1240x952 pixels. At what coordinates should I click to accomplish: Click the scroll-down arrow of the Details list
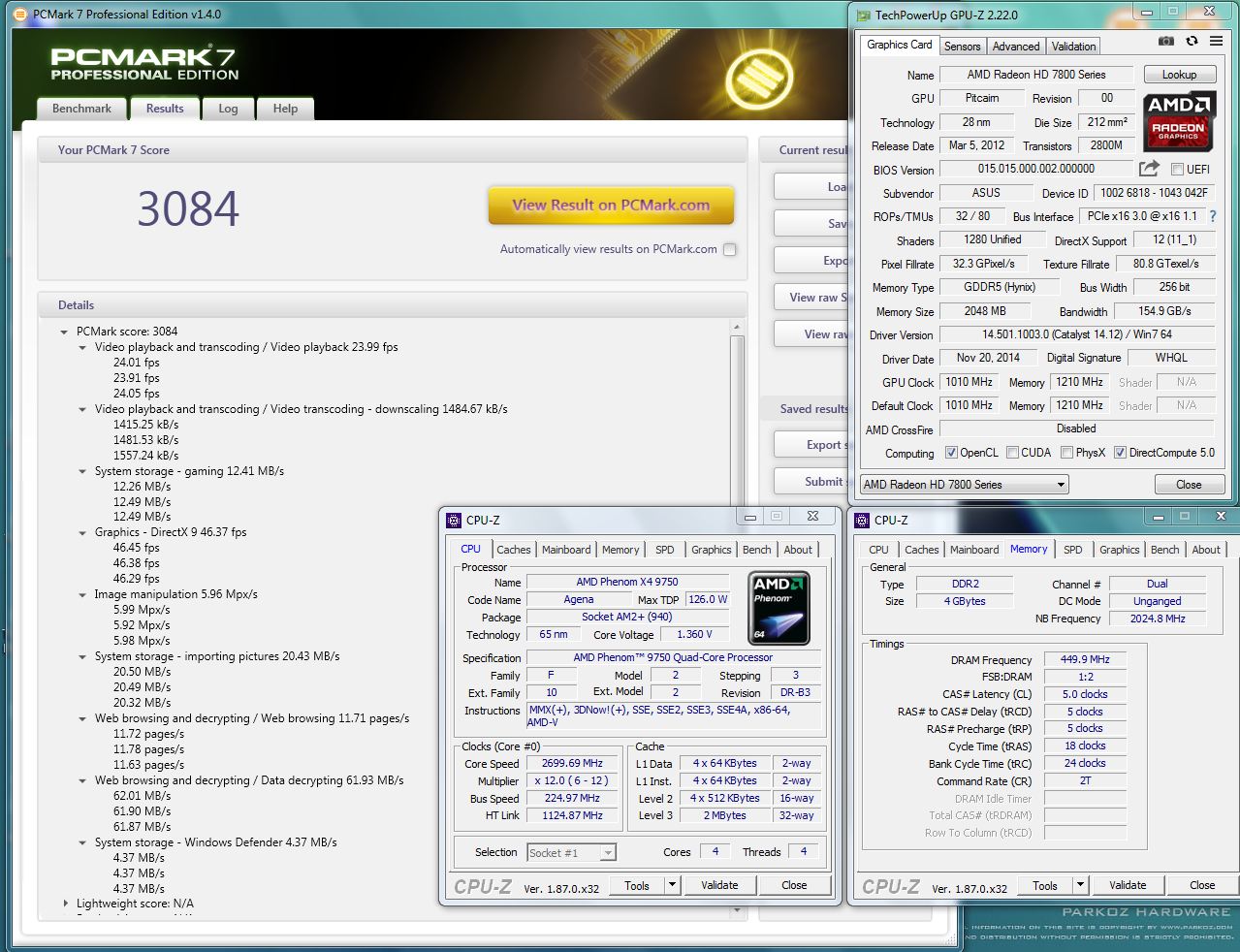[x=738, y=910]
